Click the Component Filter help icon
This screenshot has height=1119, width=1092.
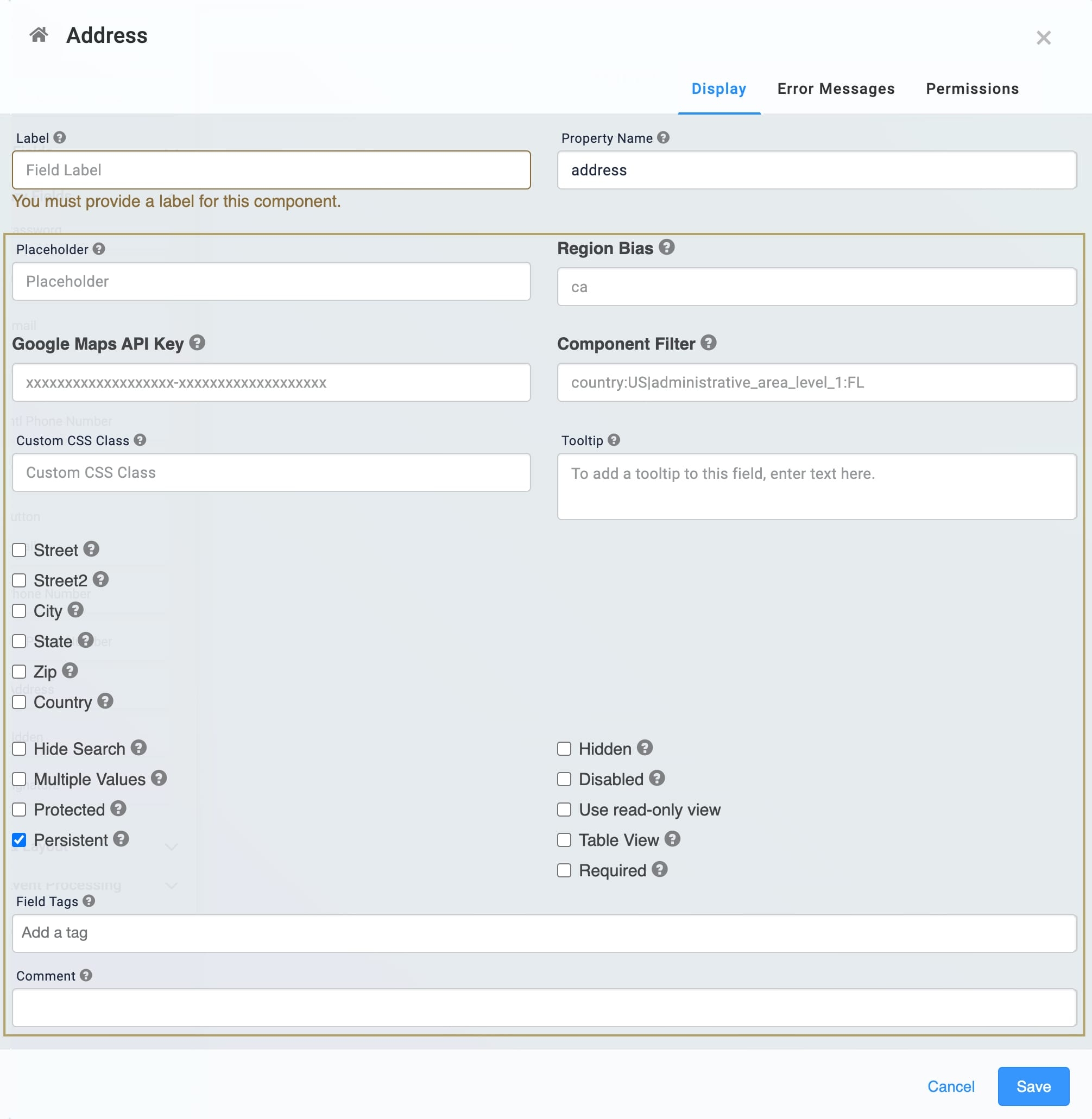(x=708, y=343)
